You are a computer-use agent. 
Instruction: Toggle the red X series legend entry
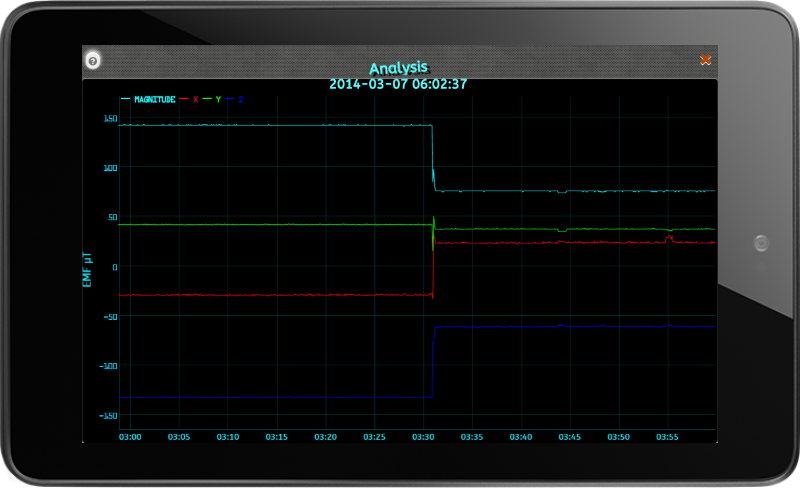click(189, 99)
